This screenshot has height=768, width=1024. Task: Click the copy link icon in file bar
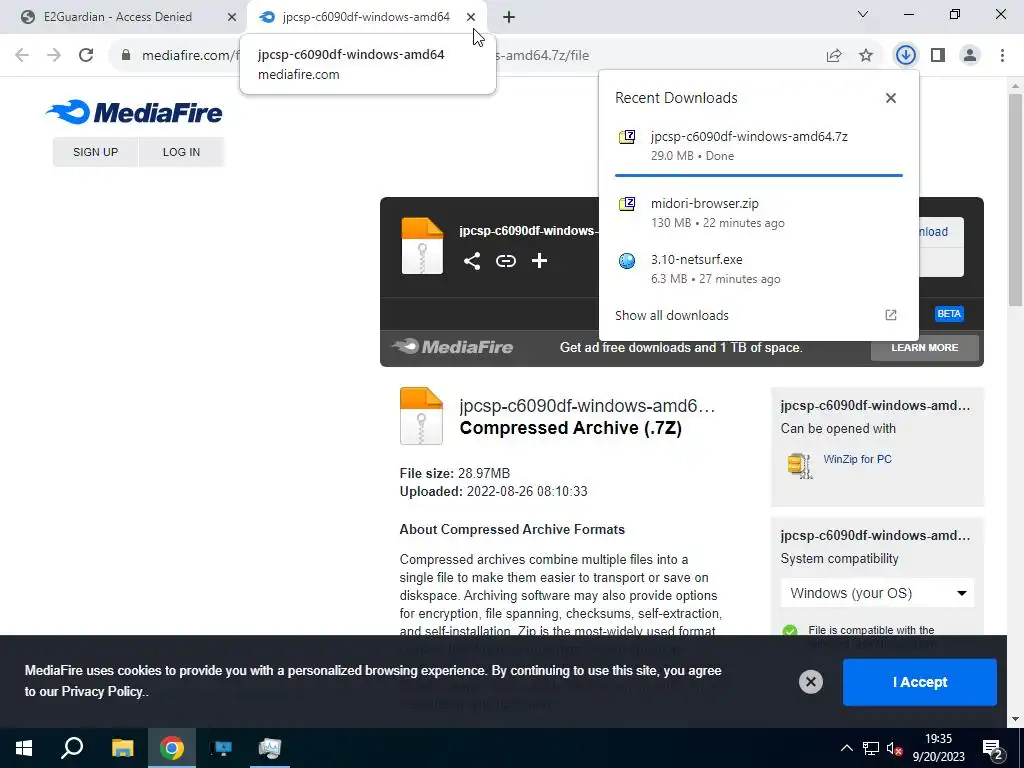tap(505, 261)
